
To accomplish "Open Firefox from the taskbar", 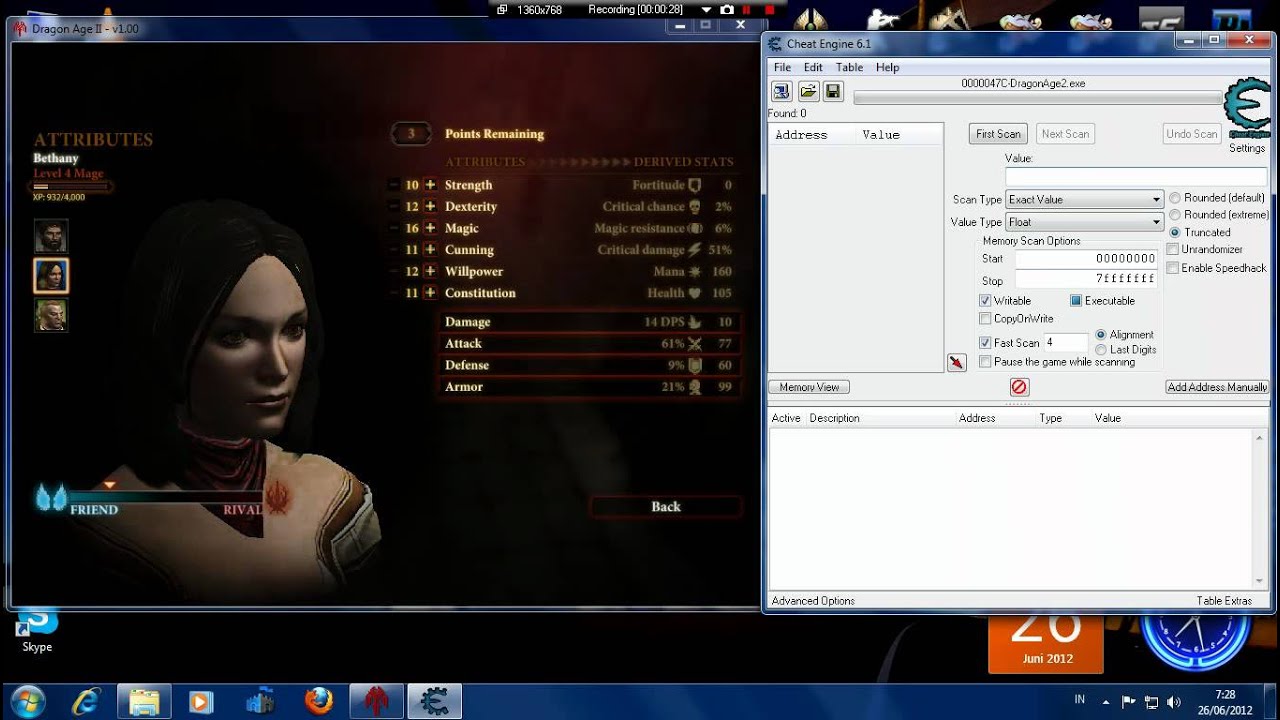I will 319,702.
